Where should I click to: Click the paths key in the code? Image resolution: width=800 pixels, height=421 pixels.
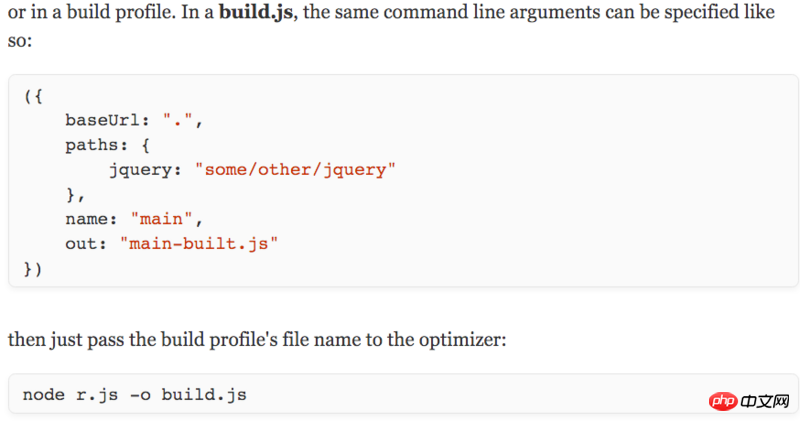tap(92, 145)
